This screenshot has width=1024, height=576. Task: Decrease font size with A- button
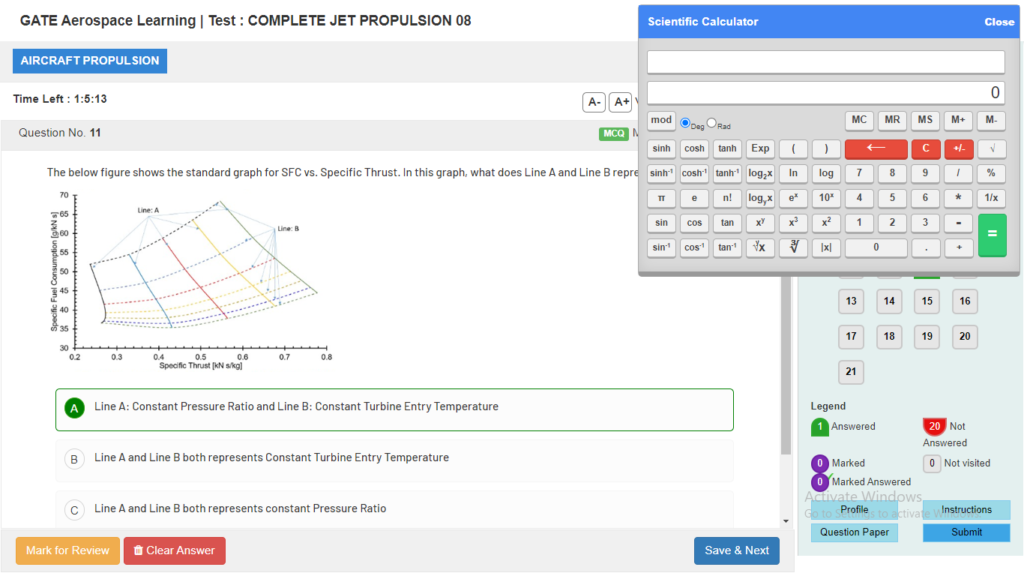(x=594, y=102)
